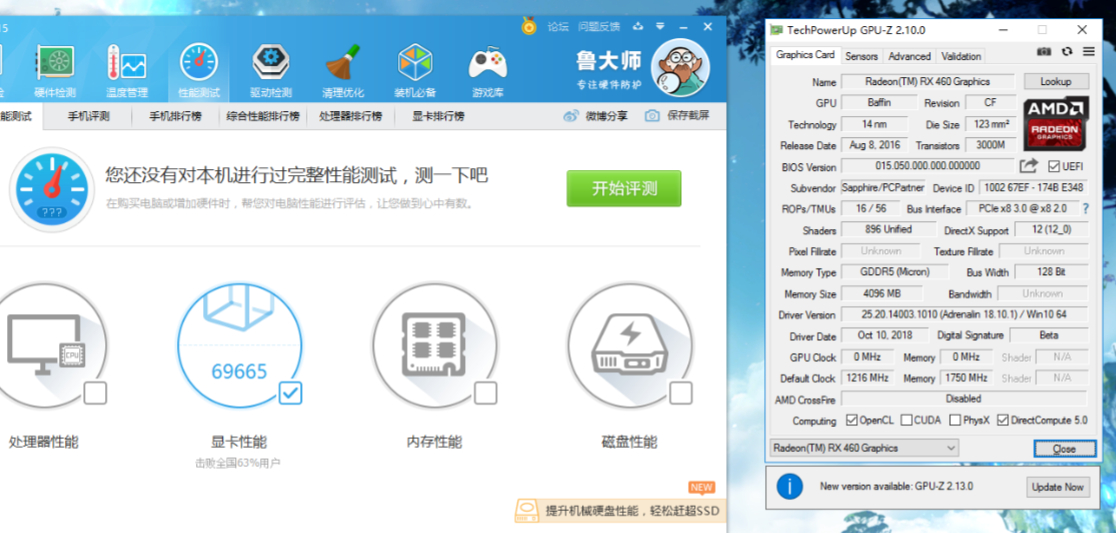Click the Driver Version field
Screen dimensions: 1116x533
(964, 315)
